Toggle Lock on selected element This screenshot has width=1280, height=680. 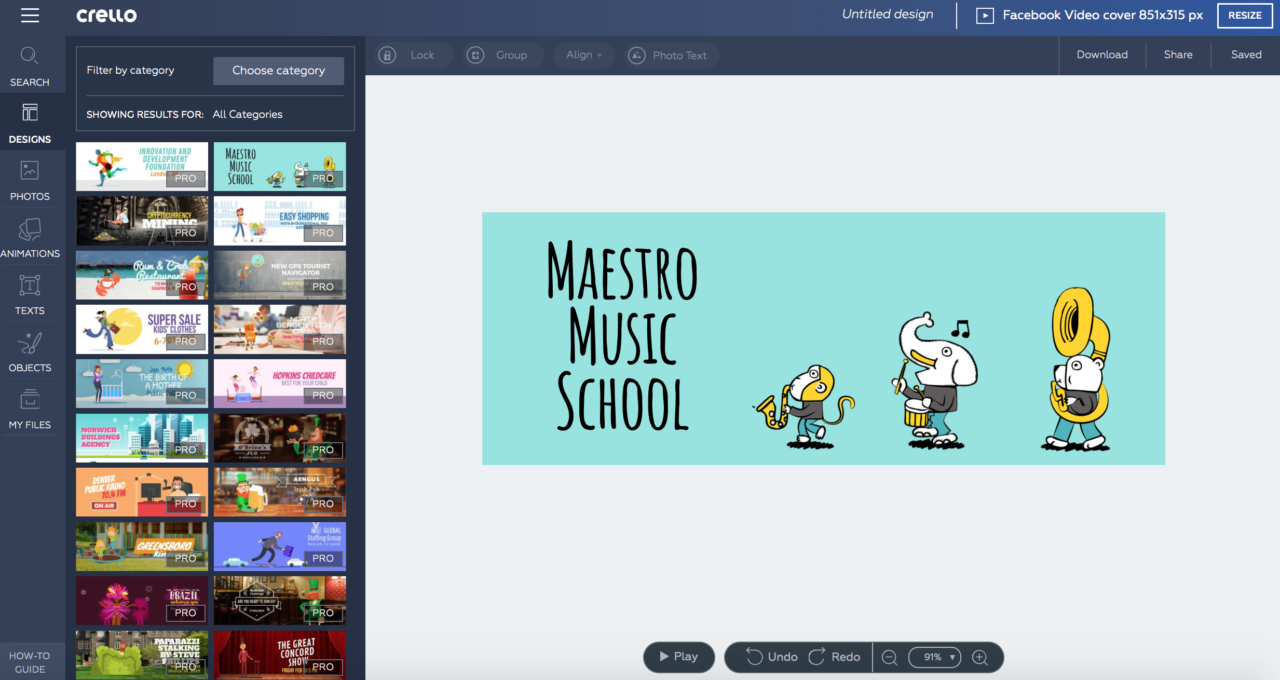point(410,55)
